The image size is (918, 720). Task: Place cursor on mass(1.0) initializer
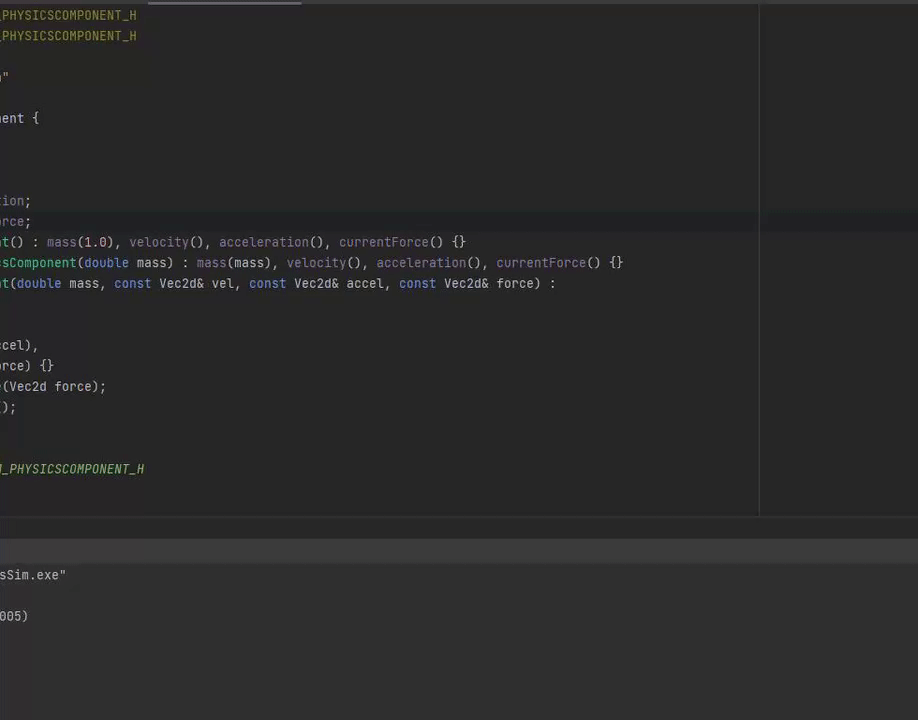pos(80,242)
